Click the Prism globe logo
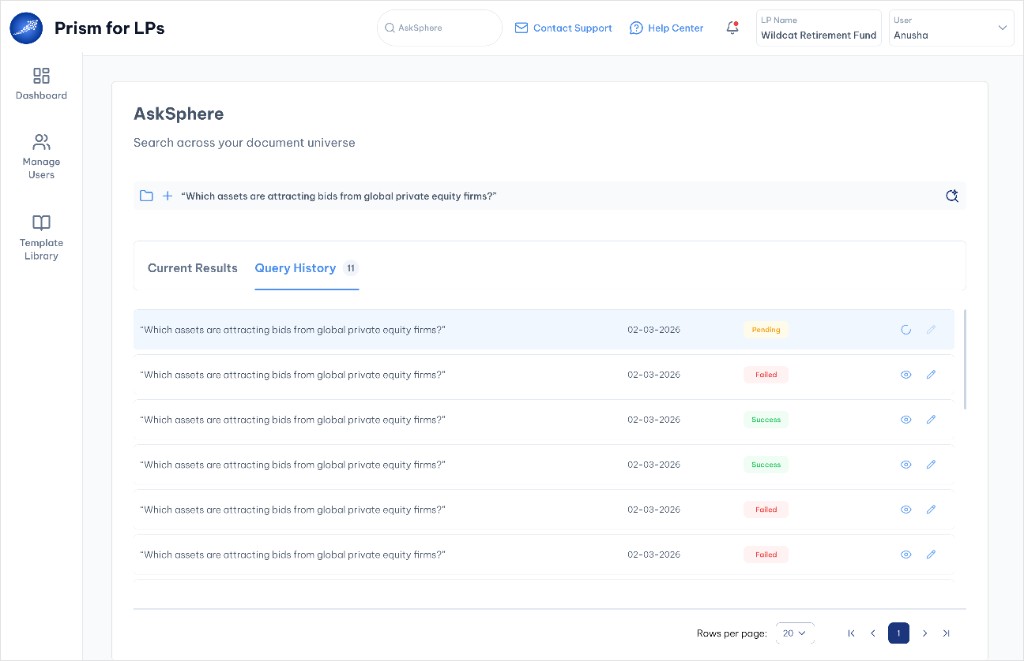 click(x=26, y=28)
